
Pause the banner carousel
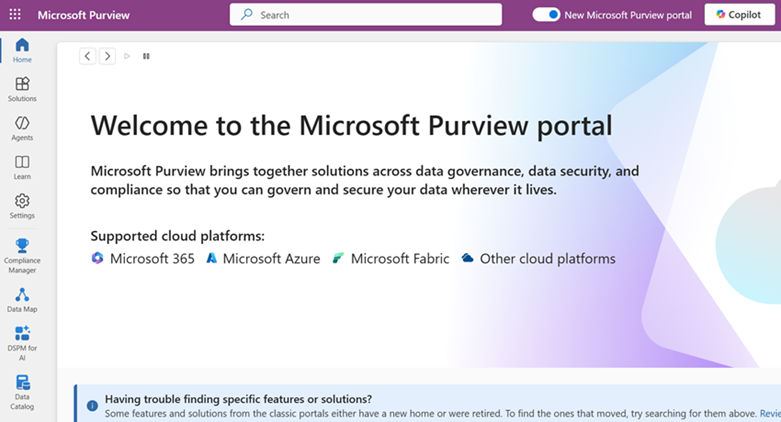pyautogui.click(x=146, y=56)
